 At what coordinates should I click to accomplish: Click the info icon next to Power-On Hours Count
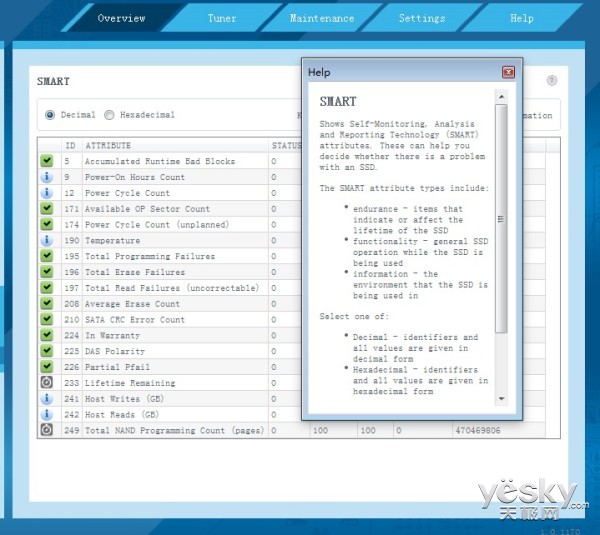click(x=47, y=177)
